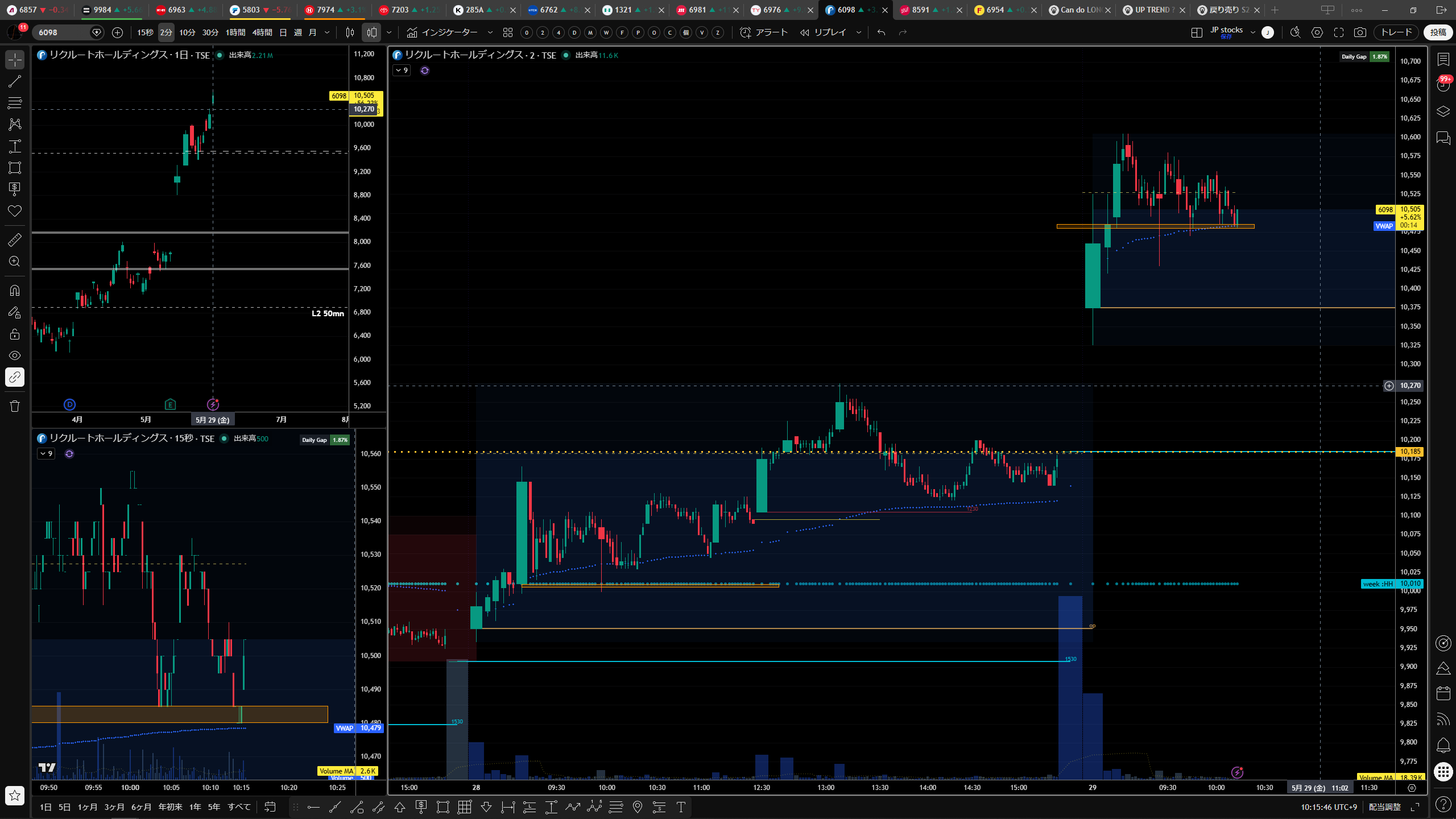
Task: Open the alerts bell in right sidebar
Action: (x=1443, y=745)
